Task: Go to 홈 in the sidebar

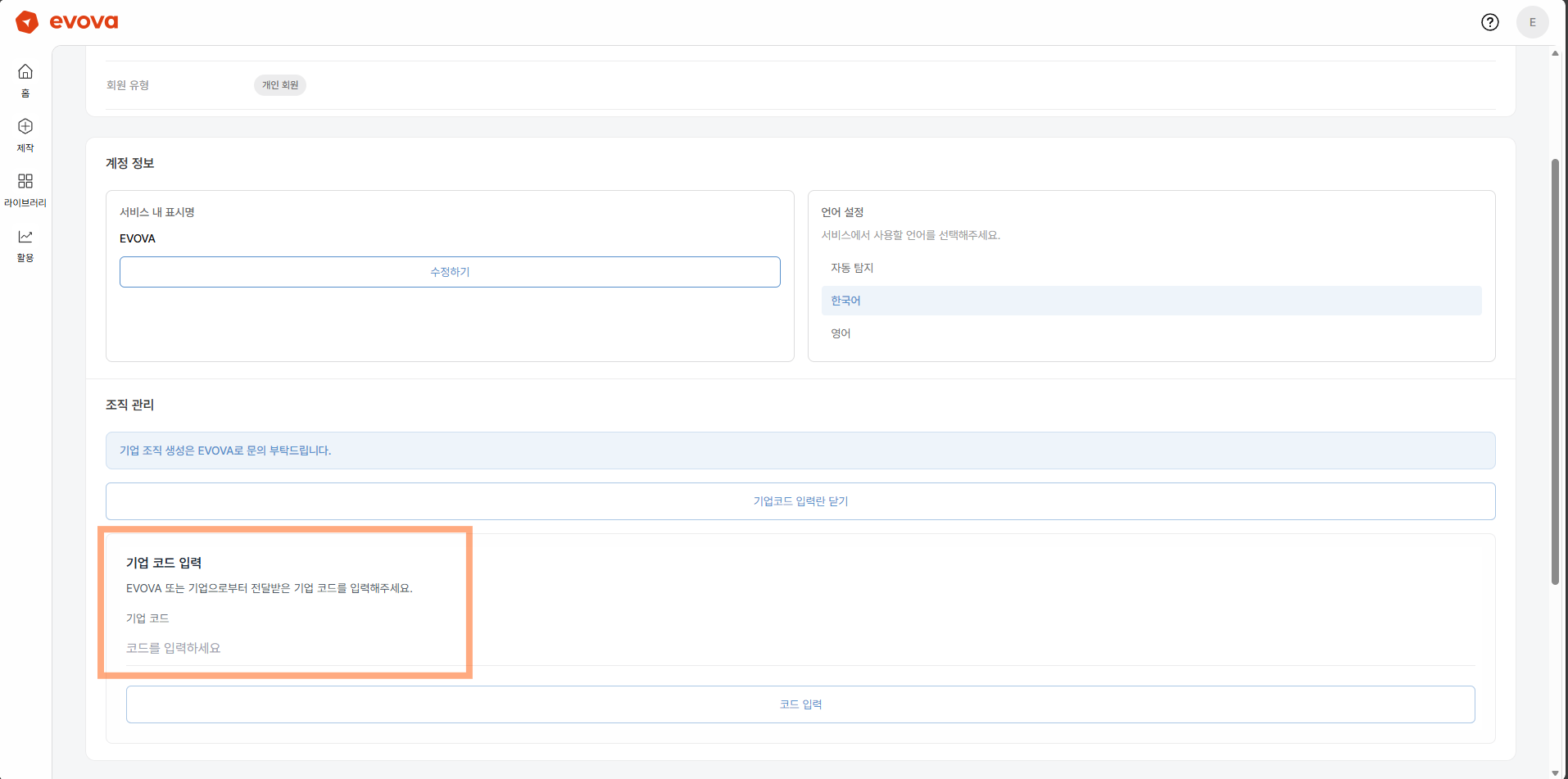Action: pos(25,80)
